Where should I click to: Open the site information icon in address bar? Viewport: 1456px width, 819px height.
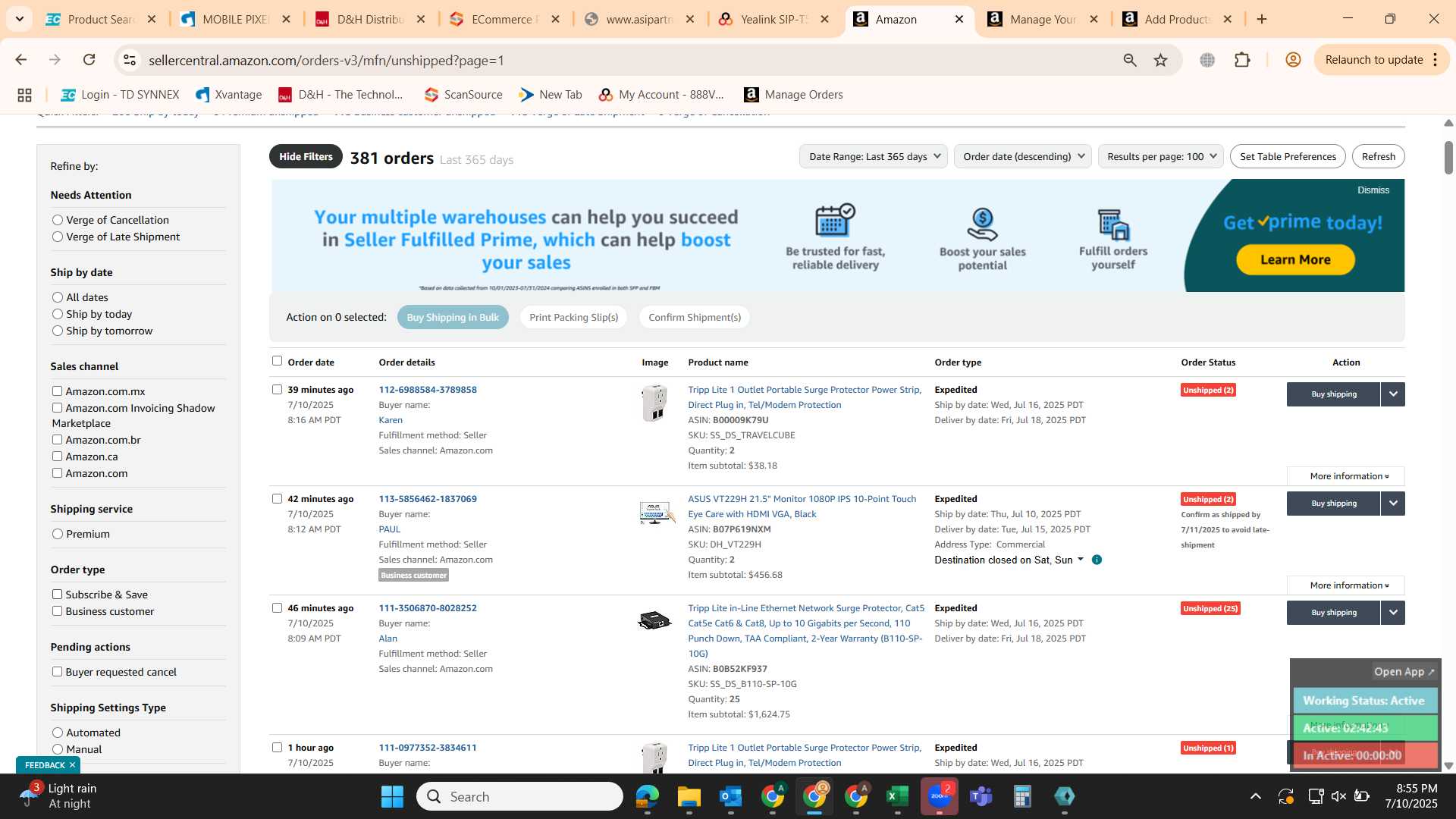130,60
